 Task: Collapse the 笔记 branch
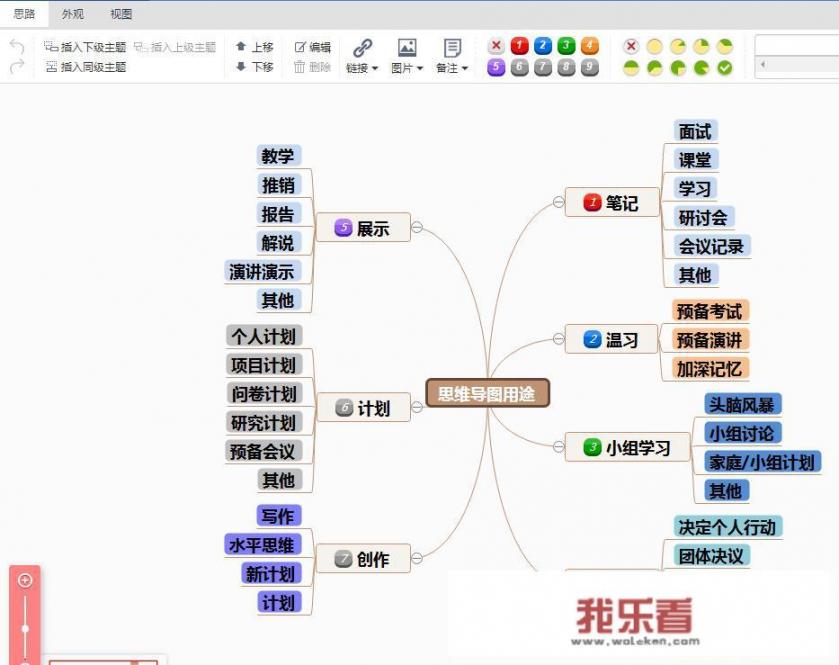tap(558, 202)
